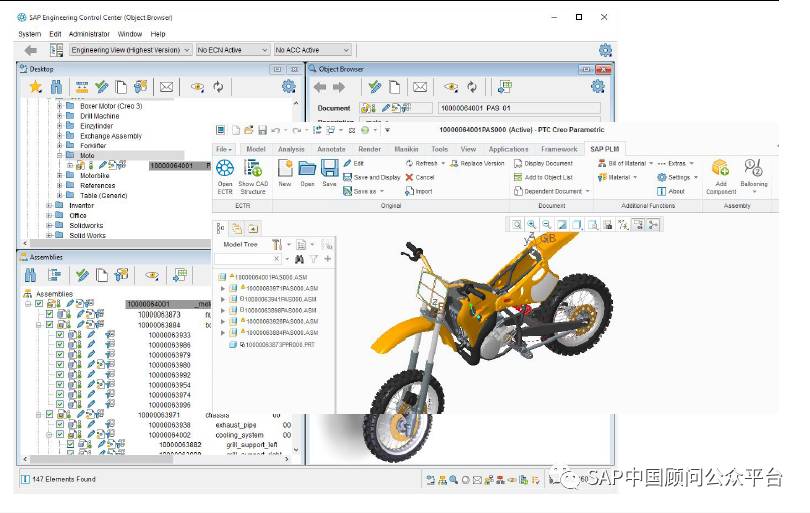Open Object Browser settings gear

[x=598, y=86]
